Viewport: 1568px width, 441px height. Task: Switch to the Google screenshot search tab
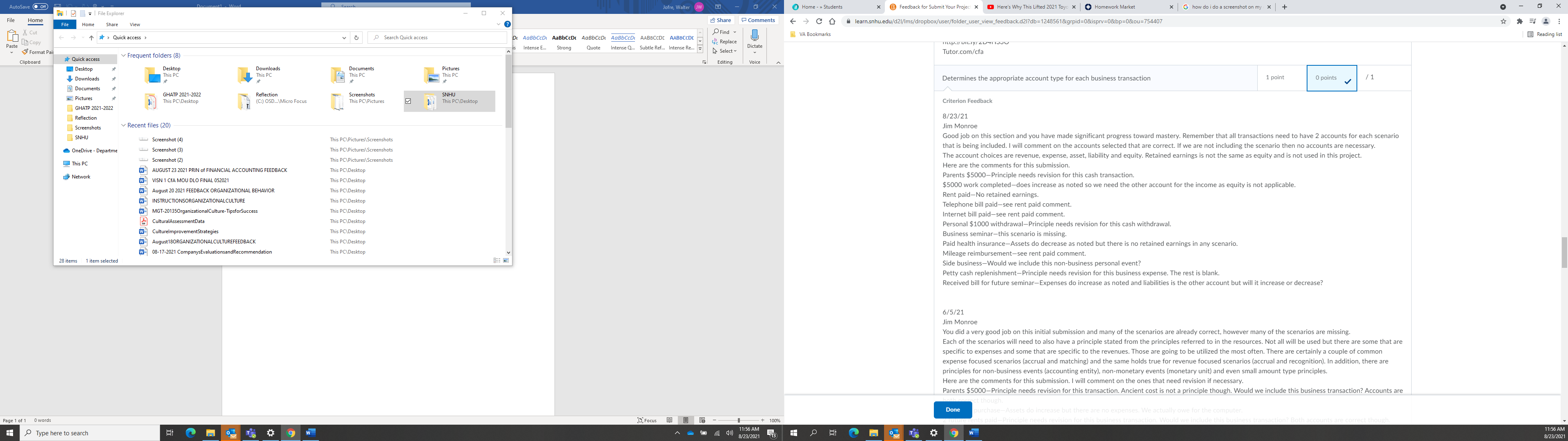(x=1226, y=7)
